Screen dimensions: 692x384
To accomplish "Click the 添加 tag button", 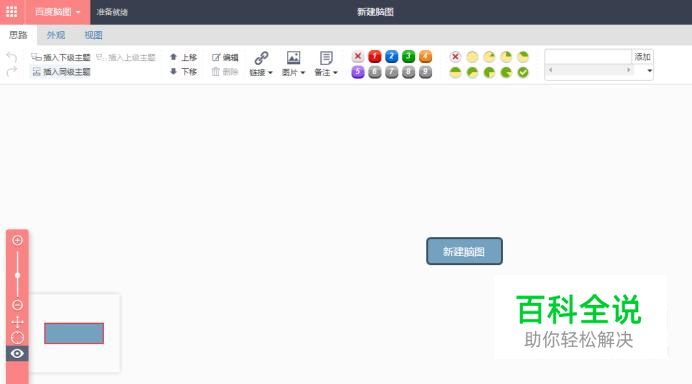I will tap(643, 56).
